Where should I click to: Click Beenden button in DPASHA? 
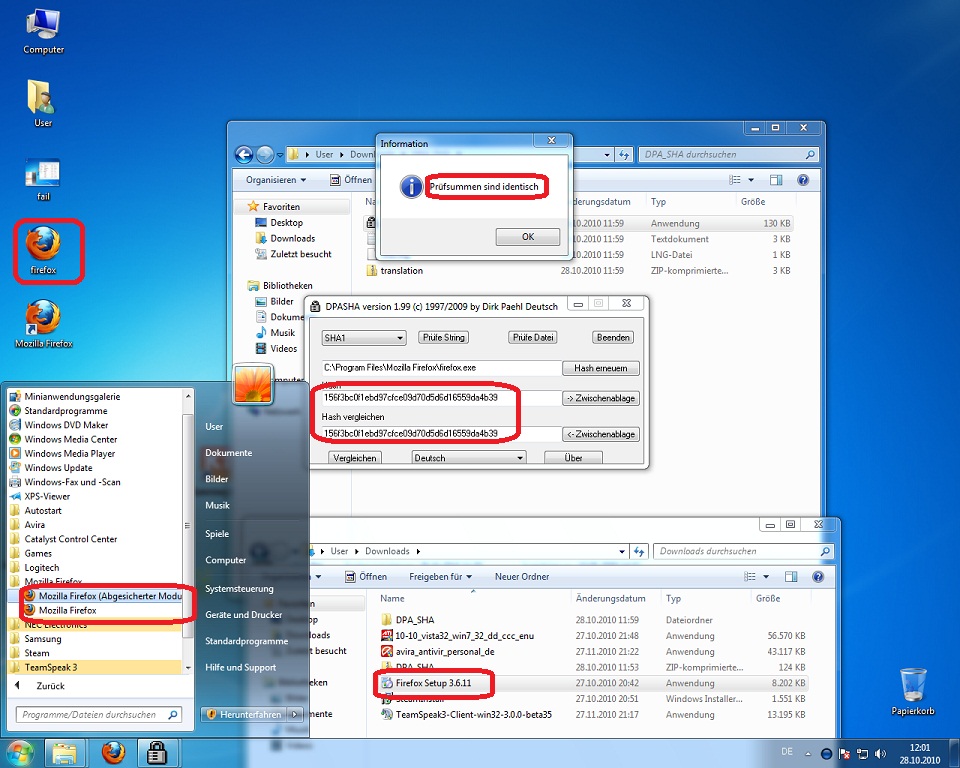pyautogui.click(x=613, y=337)
